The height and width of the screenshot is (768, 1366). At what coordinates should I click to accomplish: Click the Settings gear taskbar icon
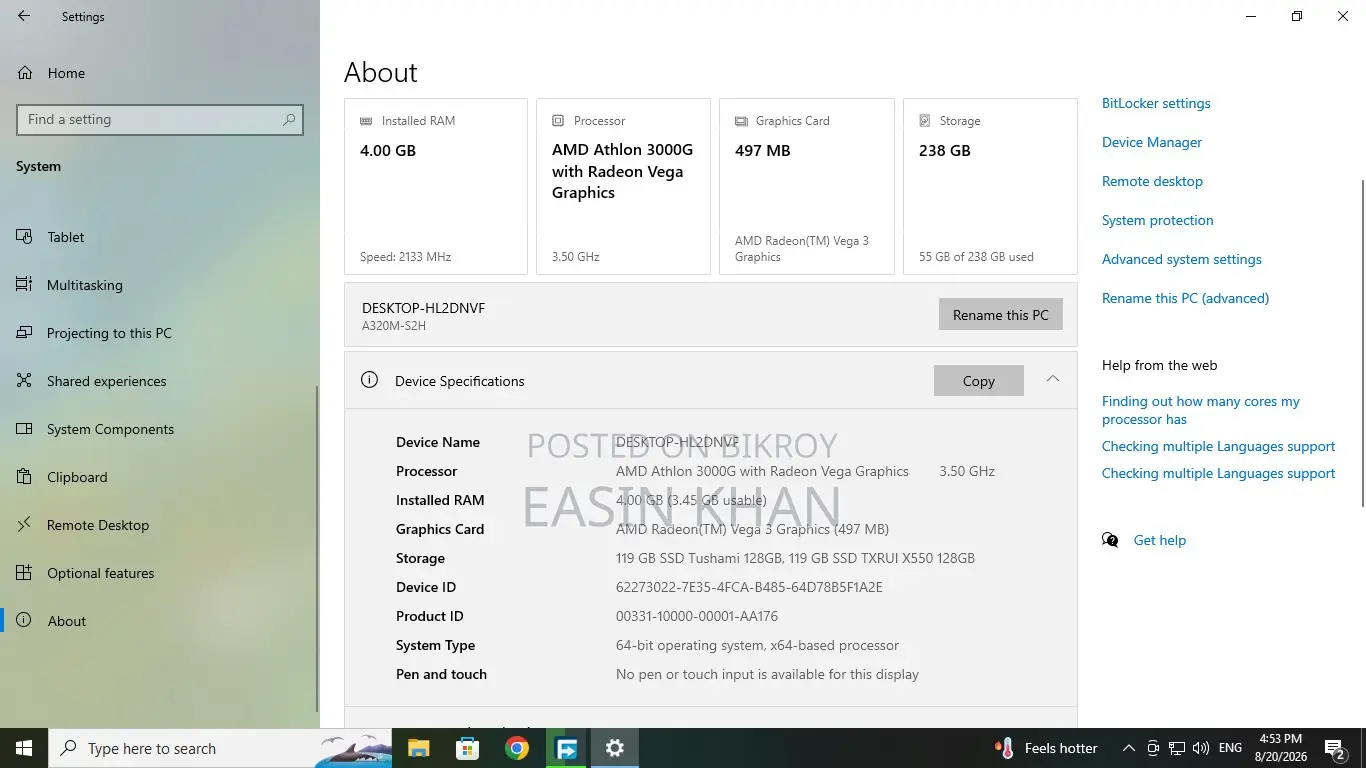coord(615,748)
